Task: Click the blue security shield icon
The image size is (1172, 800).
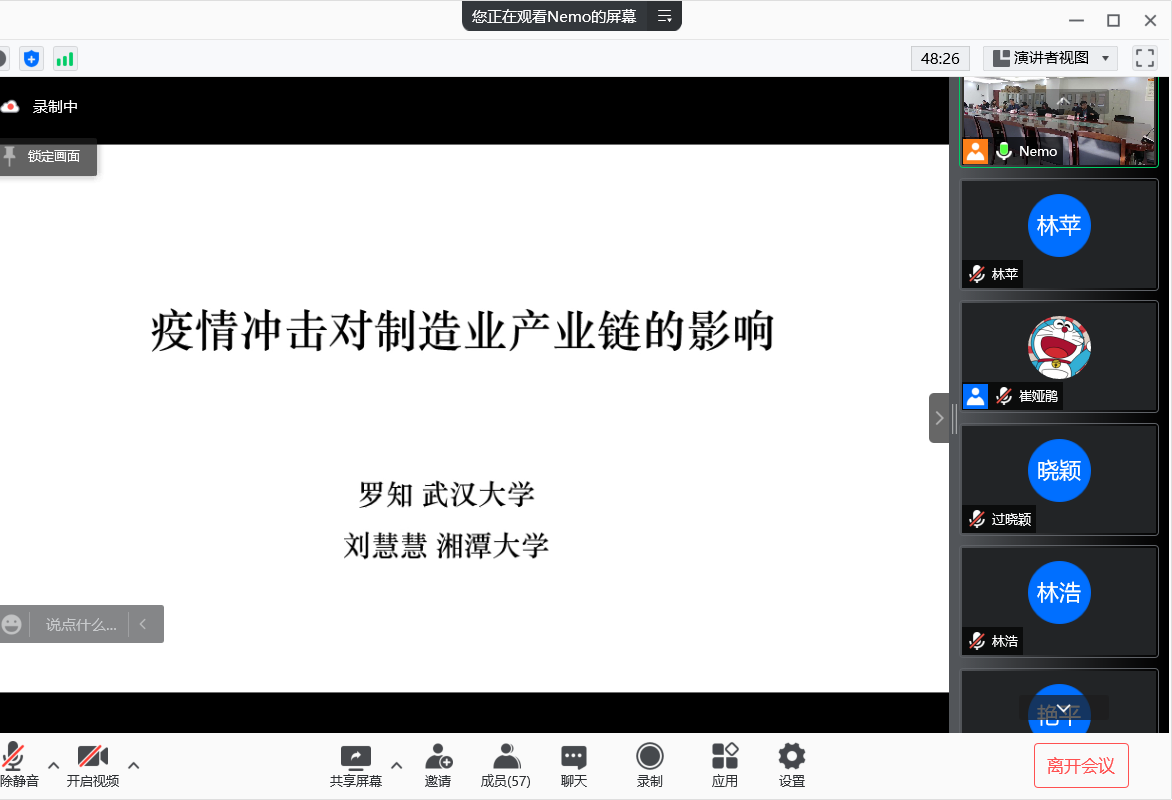Action: point(32,59)
